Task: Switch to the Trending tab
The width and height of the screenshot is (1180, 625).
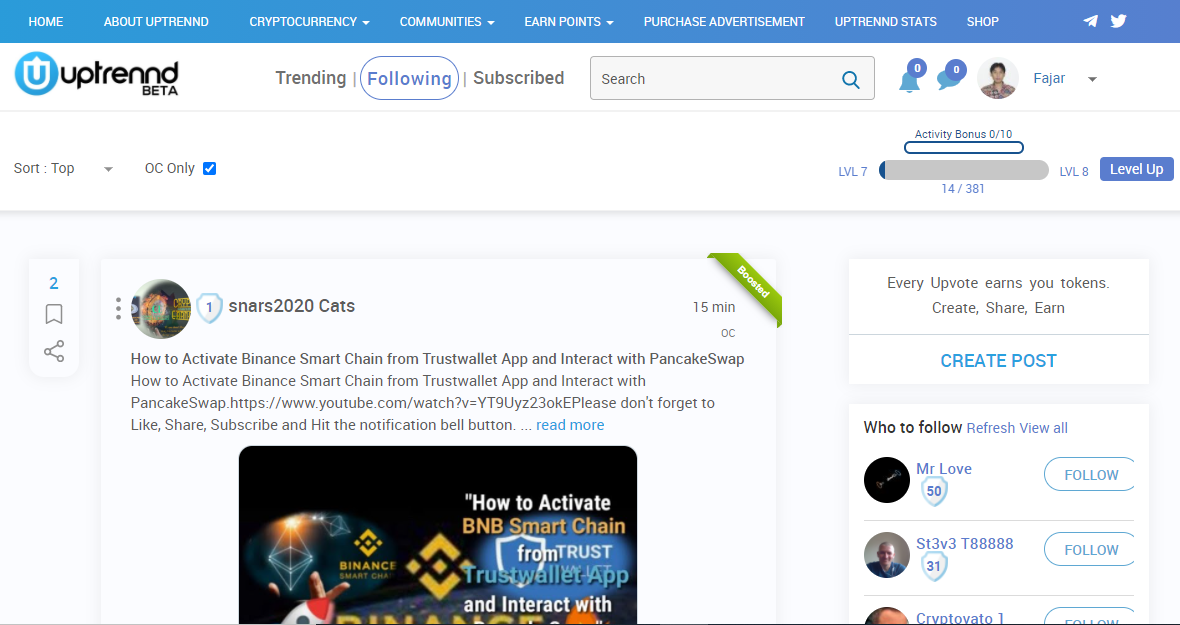Action: tap(310, 78)
